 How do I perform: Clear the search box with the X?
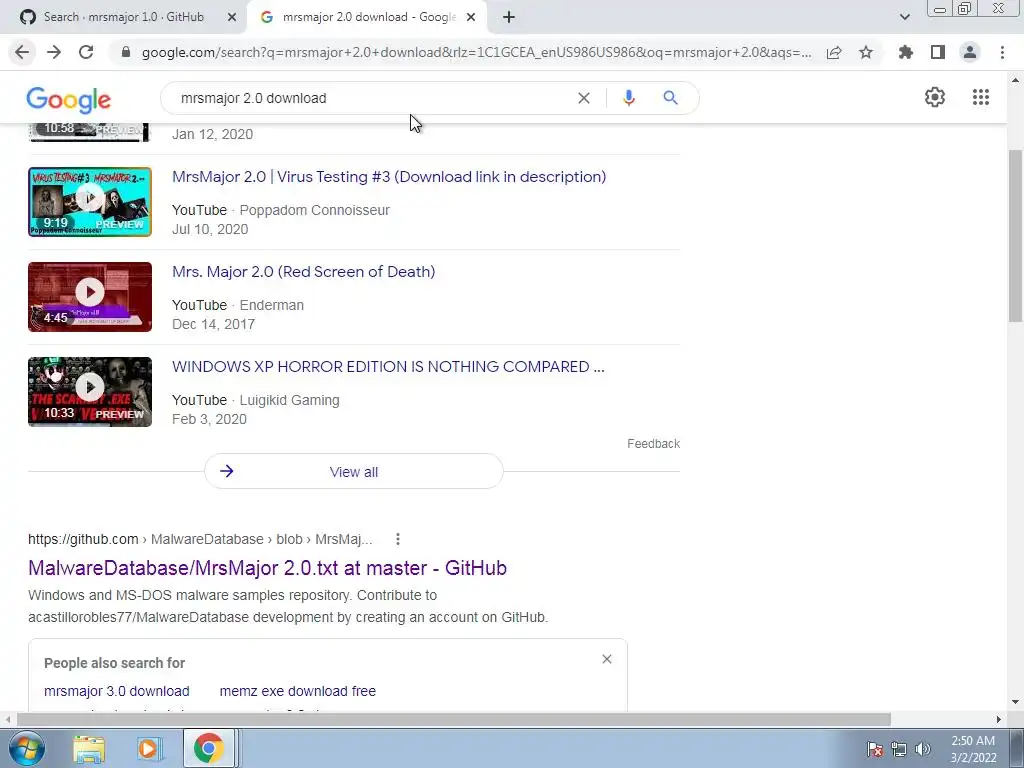pyautogui.click(x=584, y=98)
